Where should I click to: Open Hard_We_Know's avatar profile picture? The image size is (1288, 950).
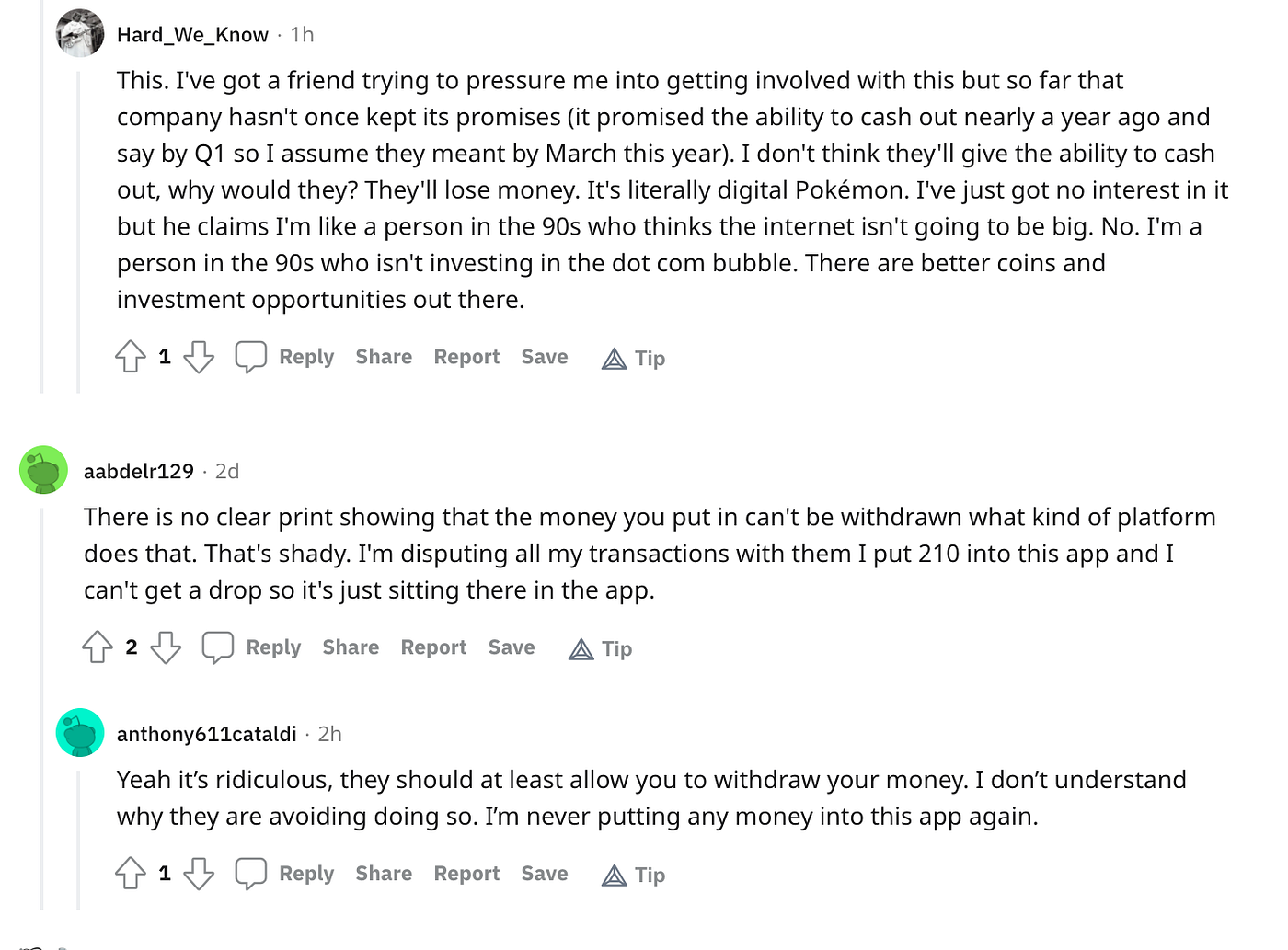(x=80, y=34)
